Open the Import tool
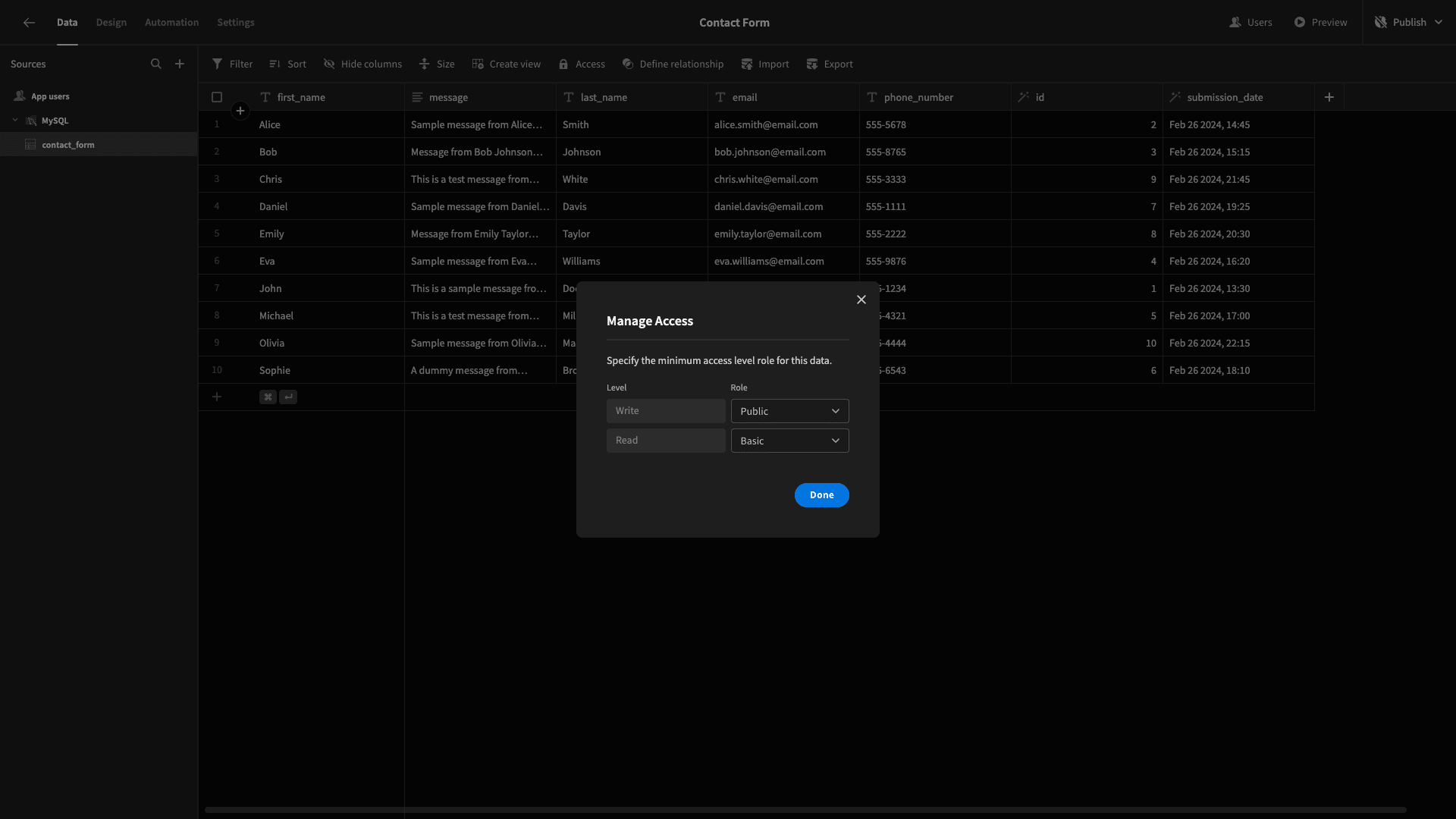The image size is (1456, 819). click(x=765, y=64)
